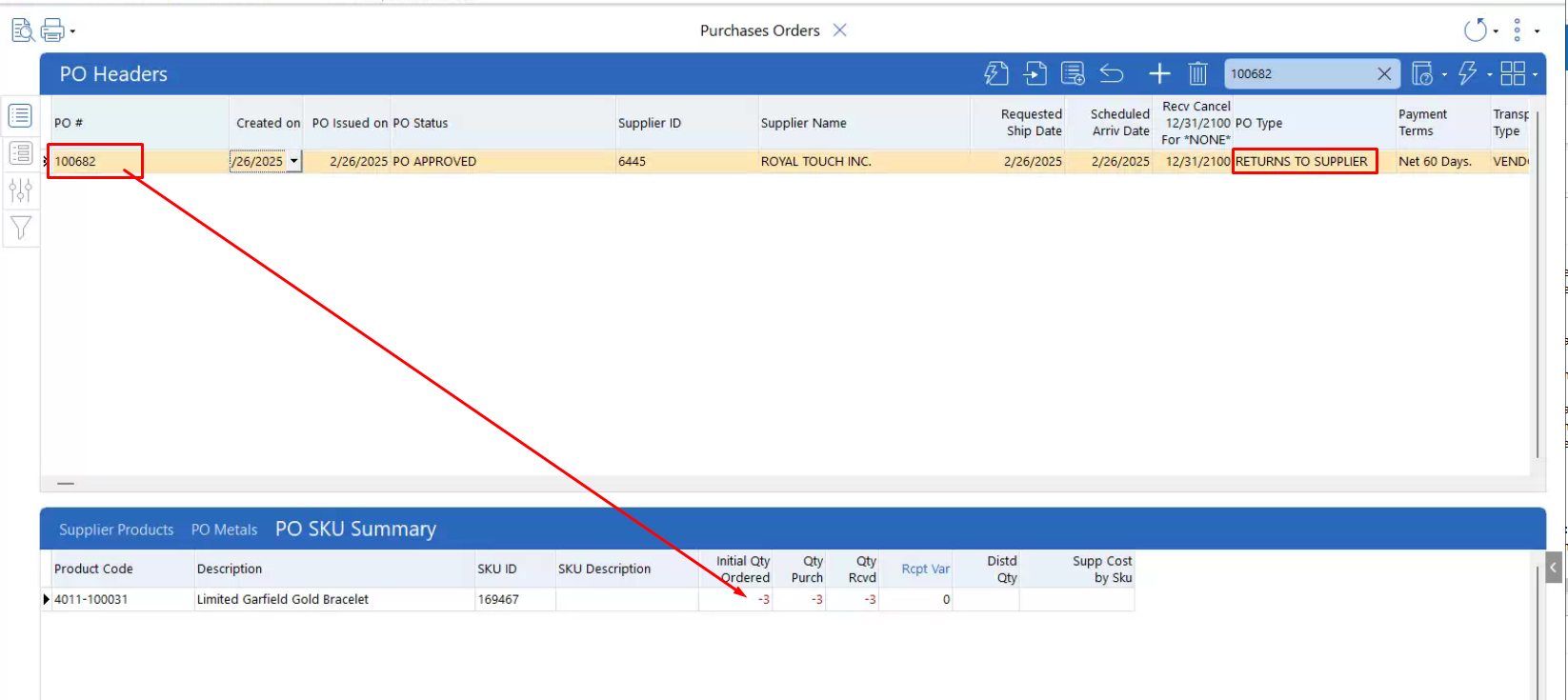1568x700 pixels.
Task: Click SKU ID 169467 cell
Action: 514,599
